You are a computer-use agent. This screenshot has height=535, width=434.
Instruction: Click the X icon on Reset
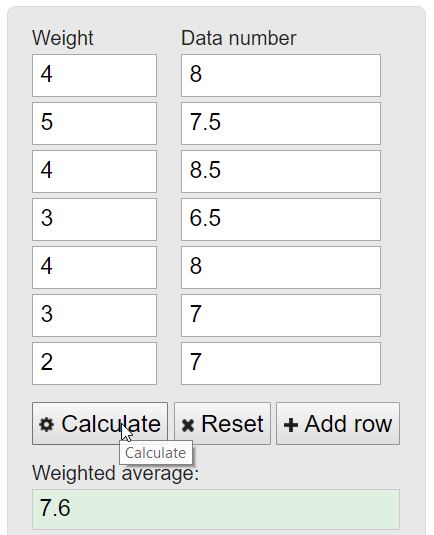tap(188, 425)
